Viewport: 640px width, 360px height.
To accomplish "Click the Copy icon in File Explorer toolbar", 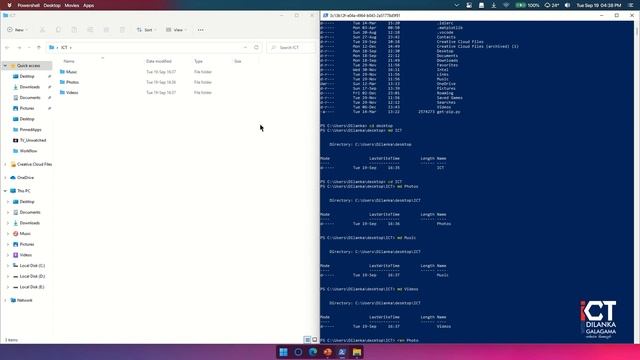I will (x=58, y=30).
